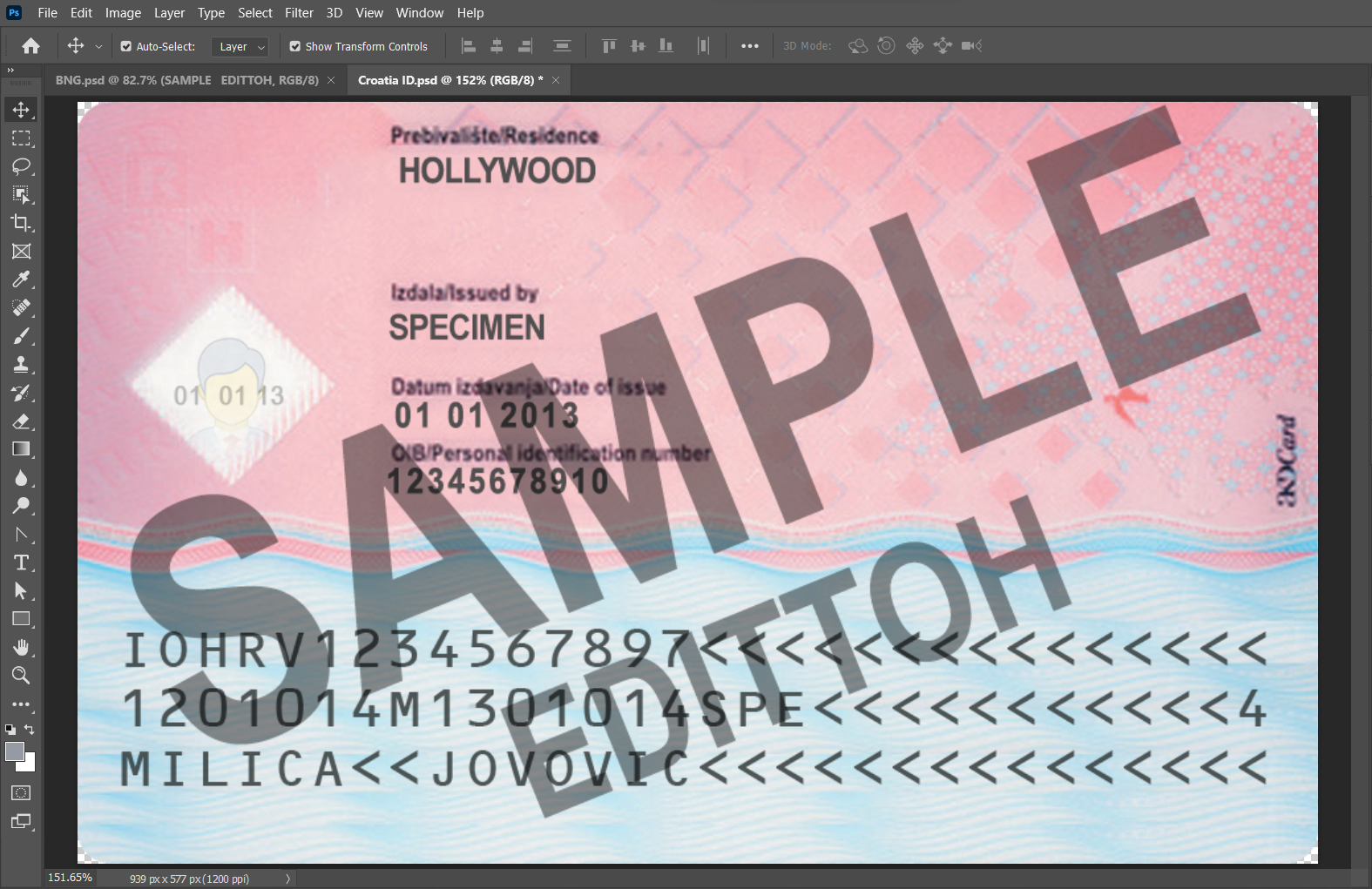Screen dimensions: 1372x889
Task: Align top edges of layers
Action: [x=609, y=46]
